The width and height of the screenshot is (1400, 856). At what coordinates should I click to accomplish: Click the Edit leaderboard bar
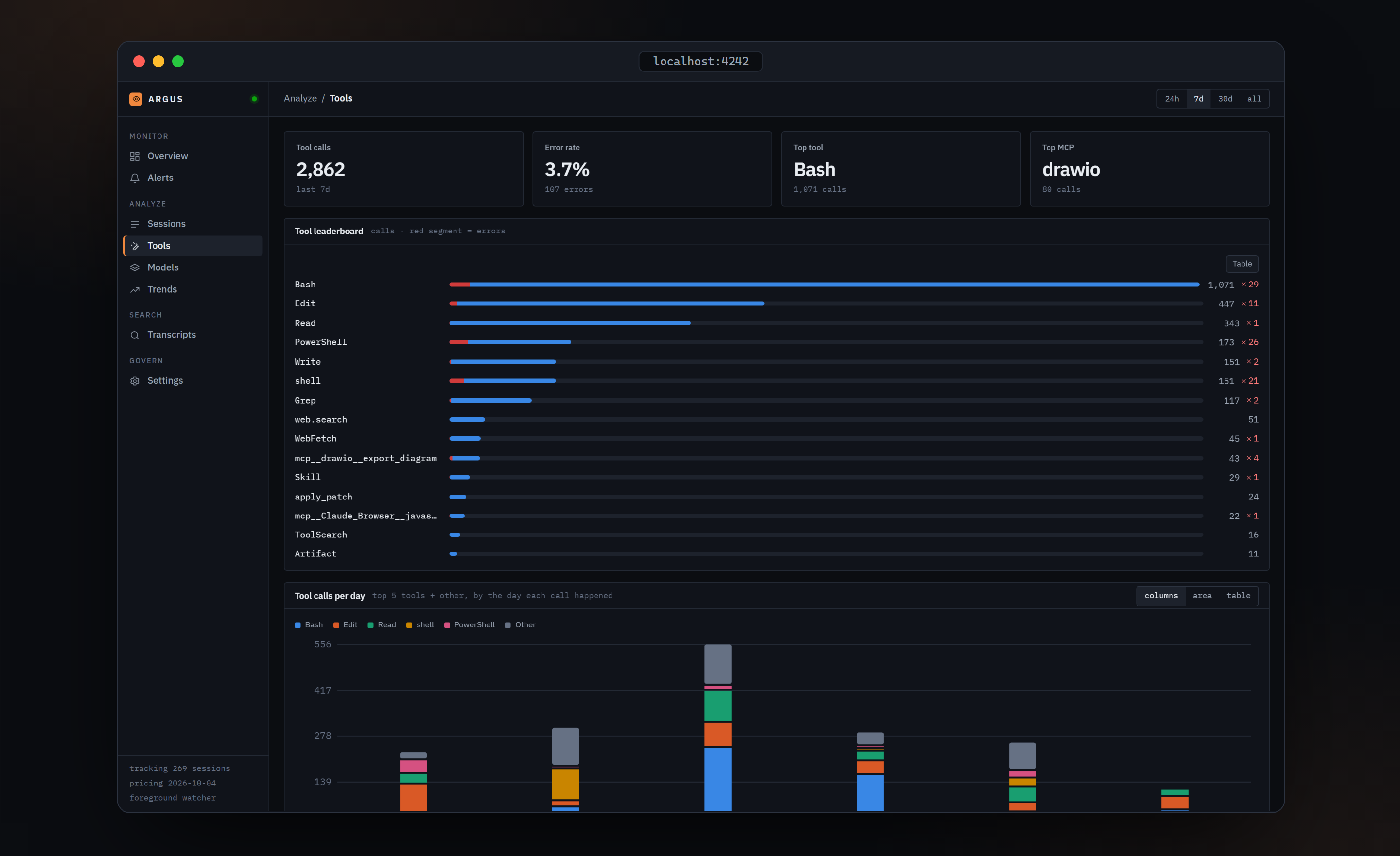[607, 303]
